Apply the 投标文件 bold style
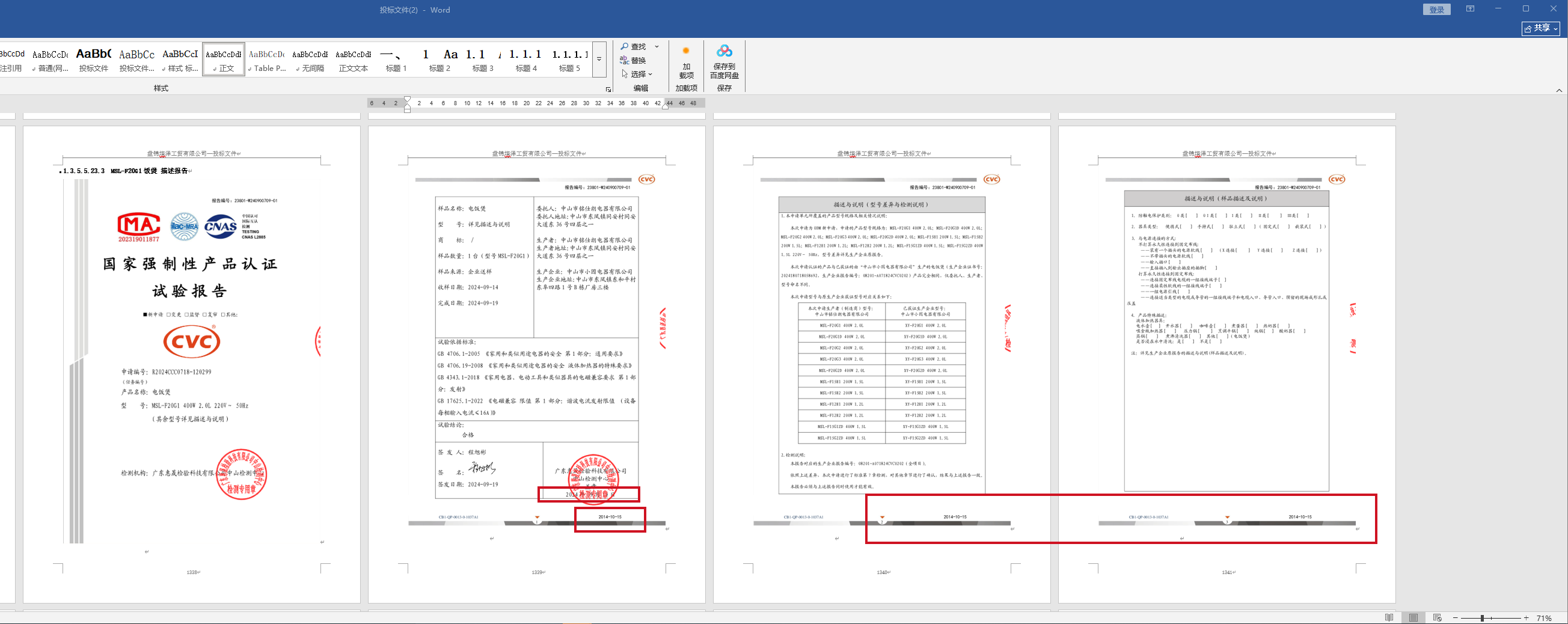Viewport: 1568px width, 624px height. coord(94,60)
